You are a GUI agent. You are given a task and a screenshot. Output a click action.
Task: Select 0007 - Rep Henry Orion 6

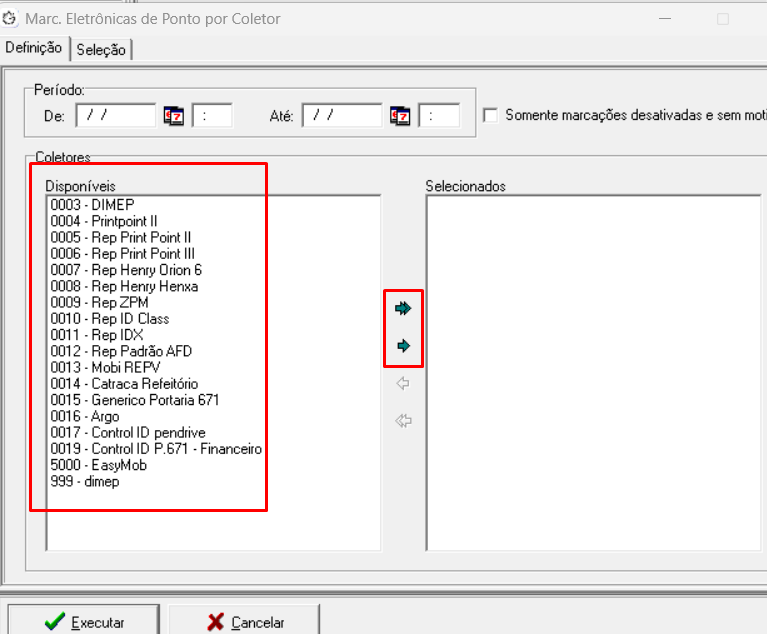[x=126, y=270]
